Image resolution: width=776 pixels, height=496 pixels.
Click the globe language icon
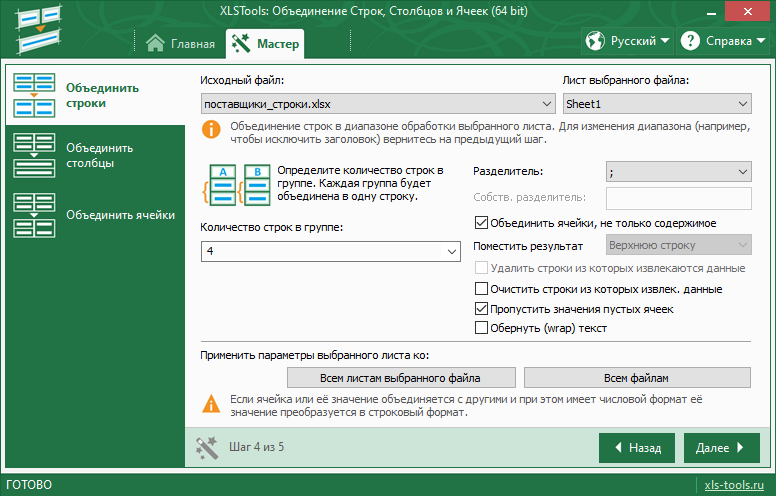596,42
